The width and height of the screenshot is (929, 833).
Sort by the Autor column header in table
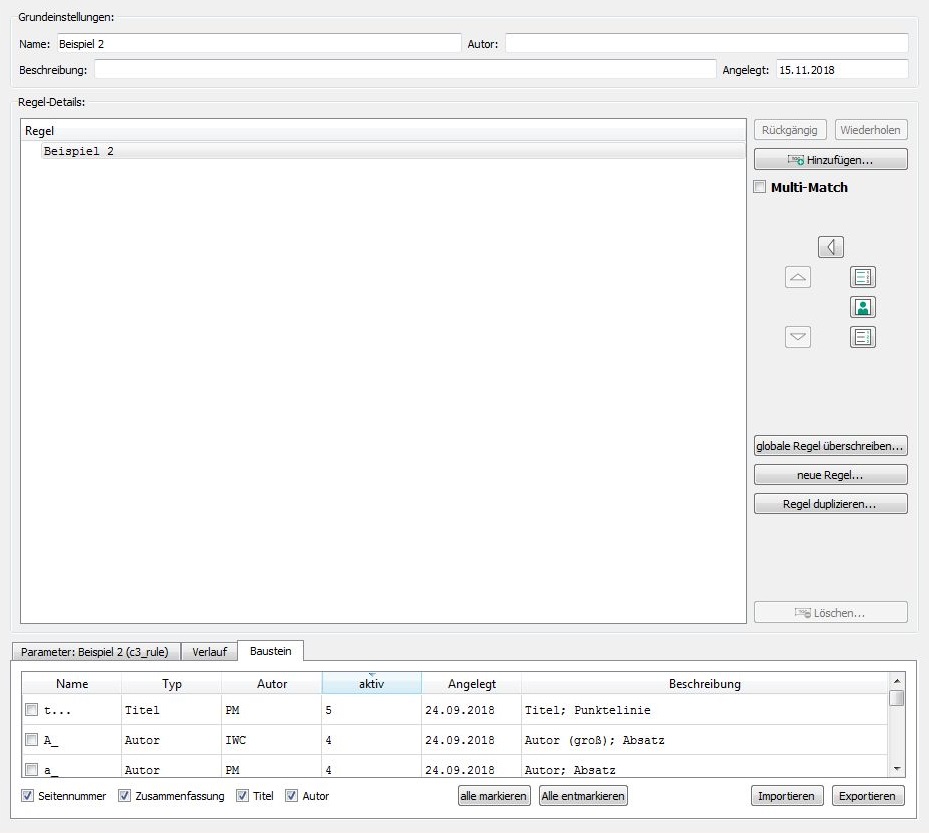coord(272,683)
